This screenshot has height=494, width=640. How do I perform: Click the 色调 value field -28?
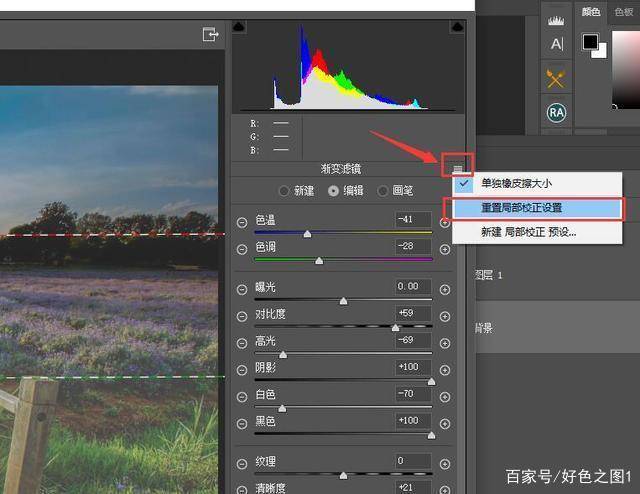point(413,246)
